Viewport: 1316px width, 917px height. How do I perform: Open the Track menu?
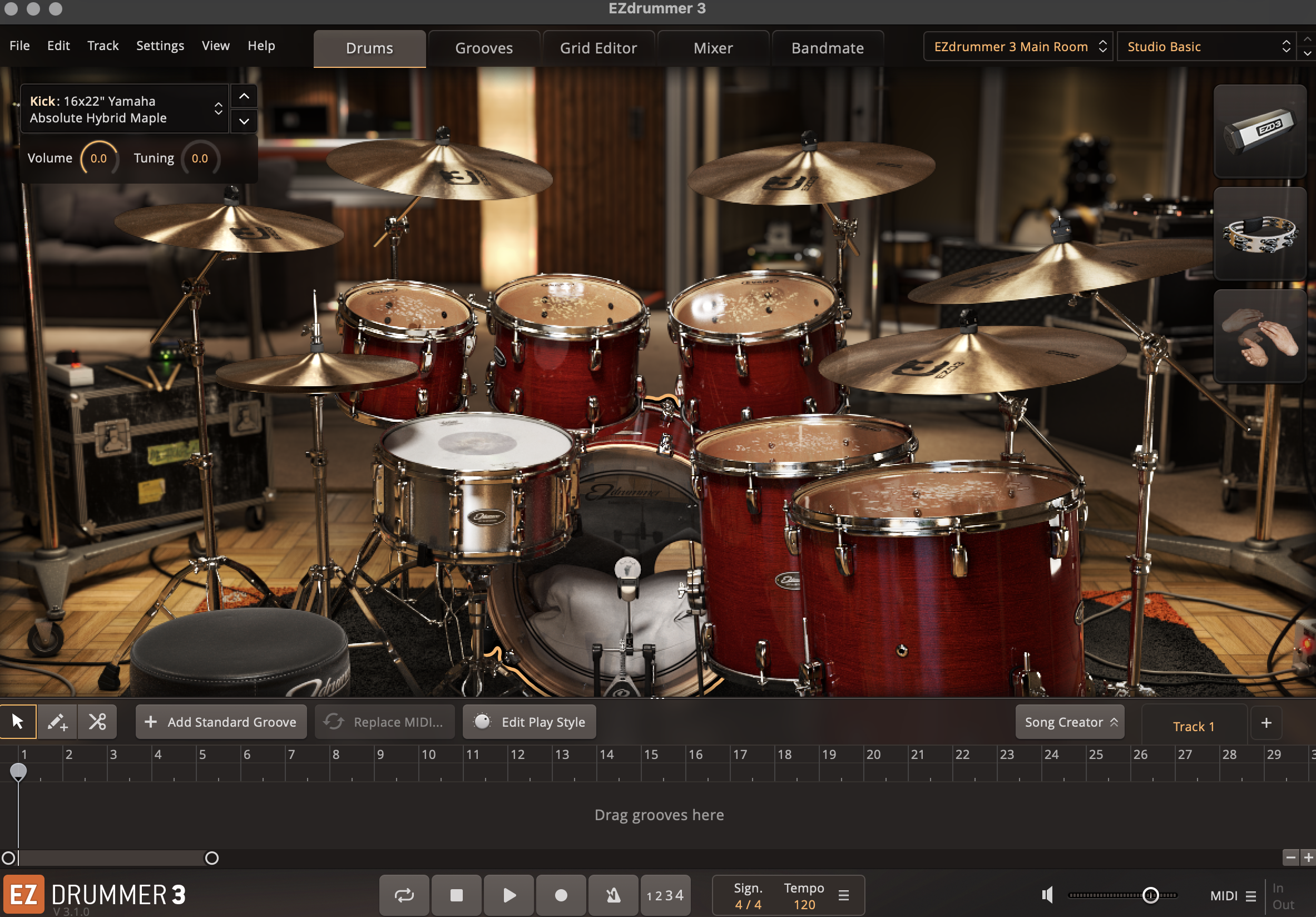[103, 45]
